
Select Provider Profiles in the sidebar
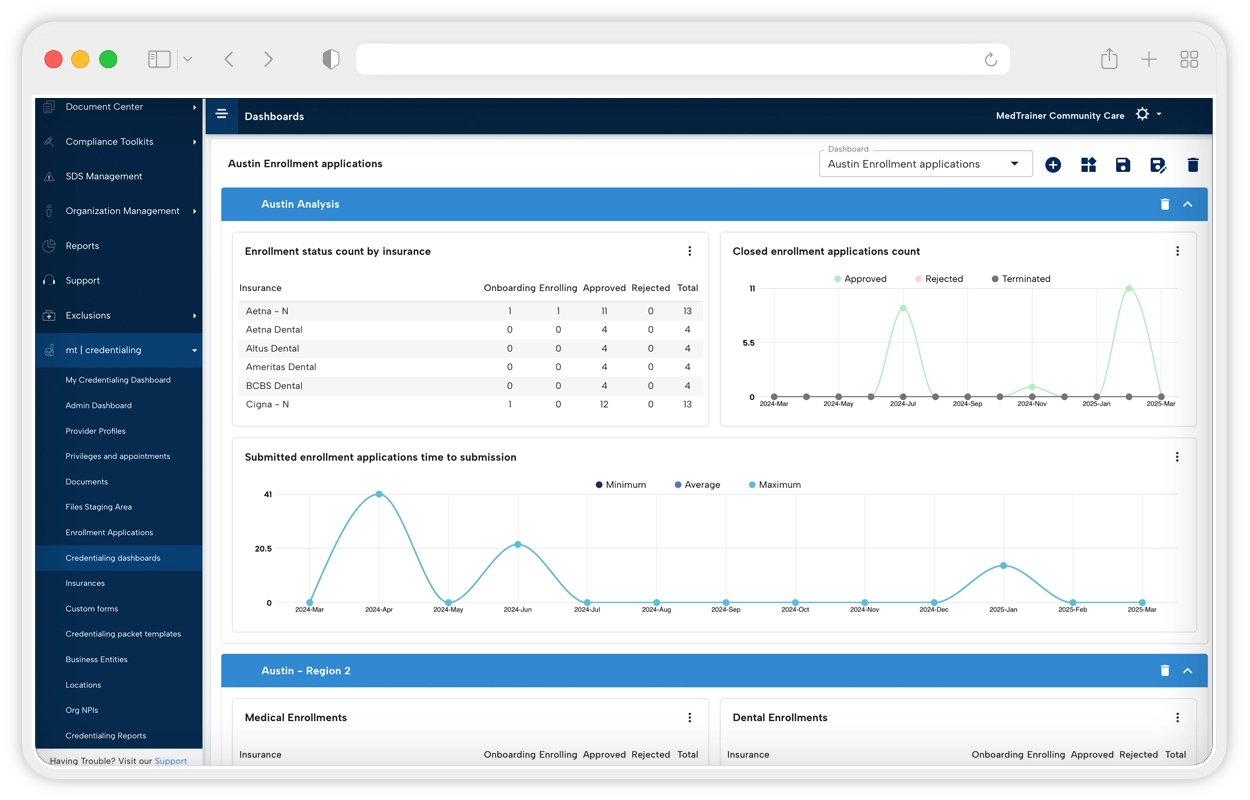point(95,431)
